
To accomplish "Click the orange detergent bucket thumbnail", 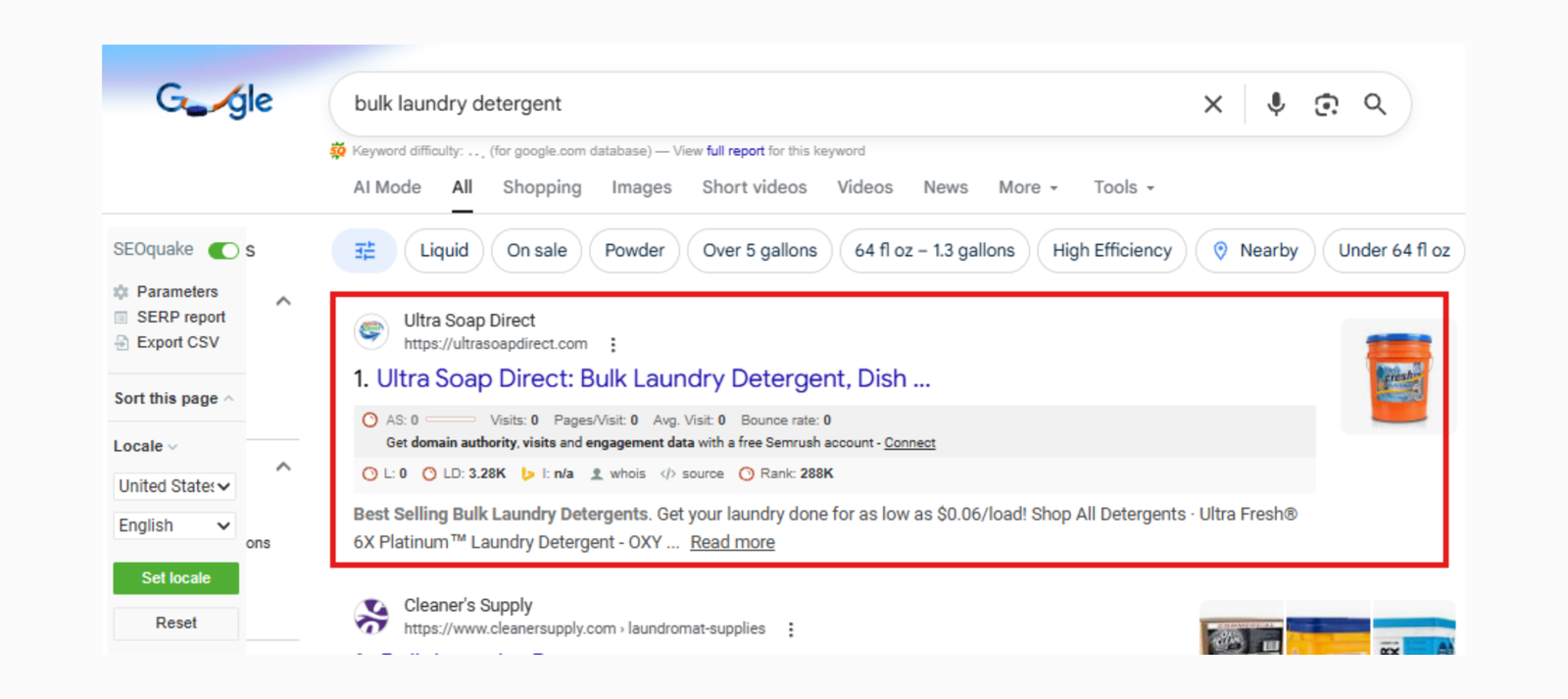I will pyautogui.click(x=1398, y=377).
